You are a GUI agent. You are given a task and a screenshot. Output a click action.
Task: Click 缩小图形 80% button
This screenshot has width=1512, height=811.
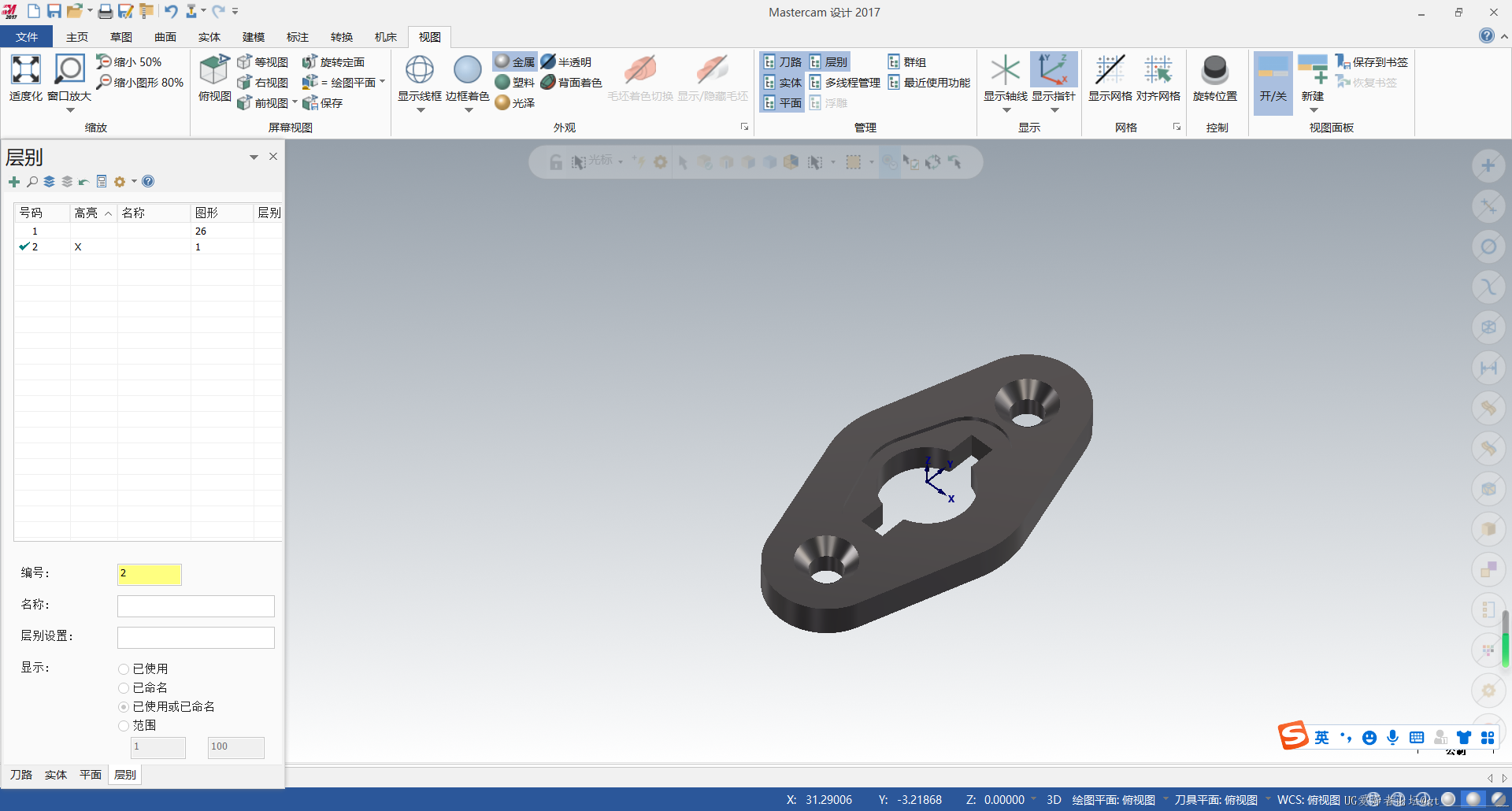[140, 82]
